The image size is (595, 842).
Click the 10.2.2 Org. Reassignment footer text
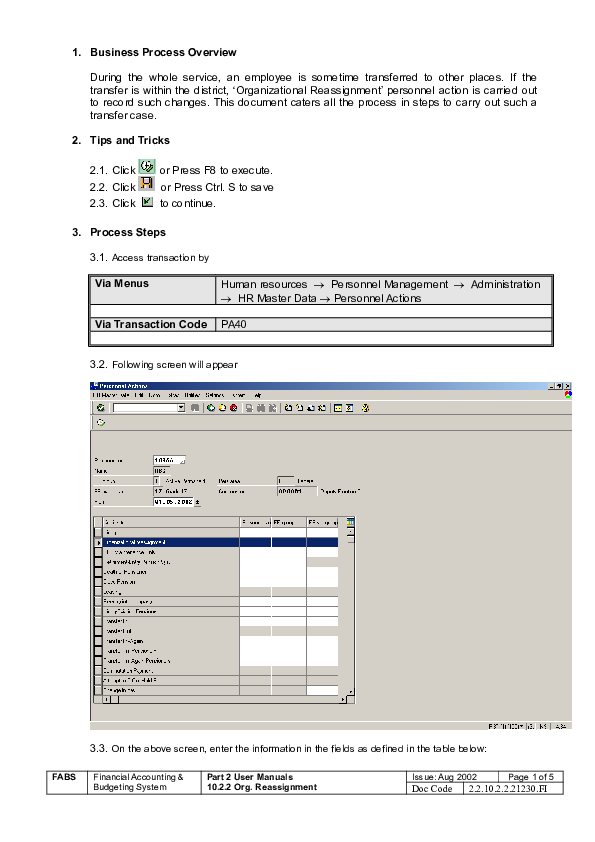(x=262, y=787)
